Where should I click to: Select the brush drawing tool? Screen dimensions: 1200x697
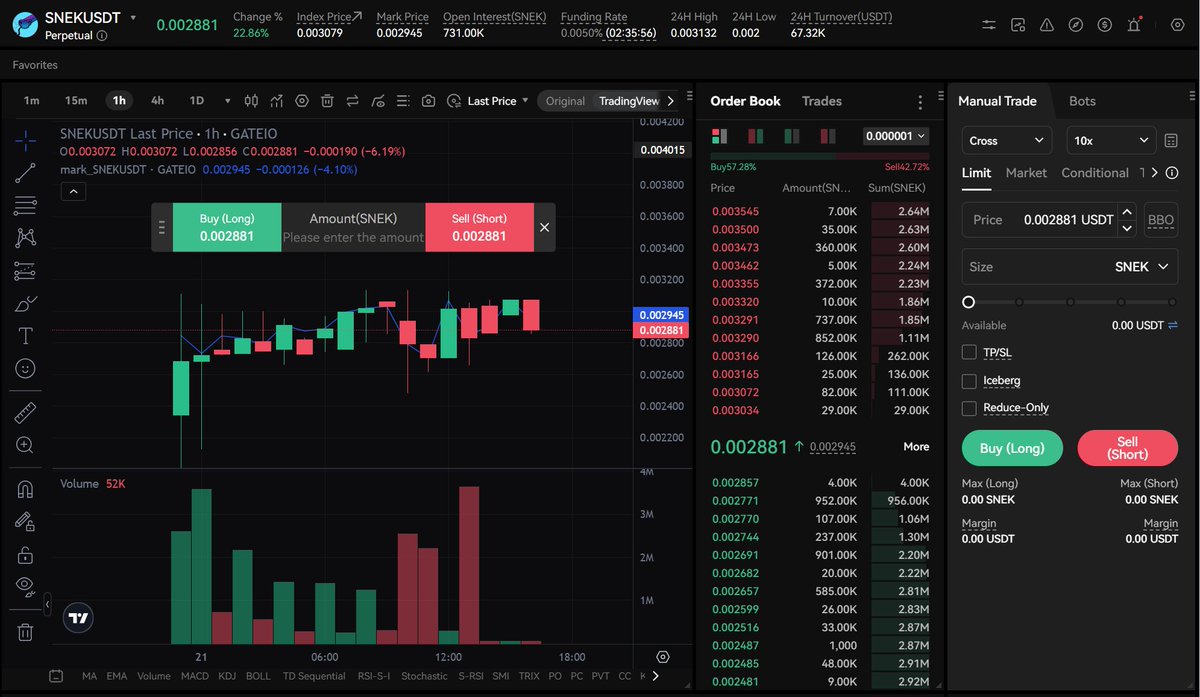click(25, 304)
